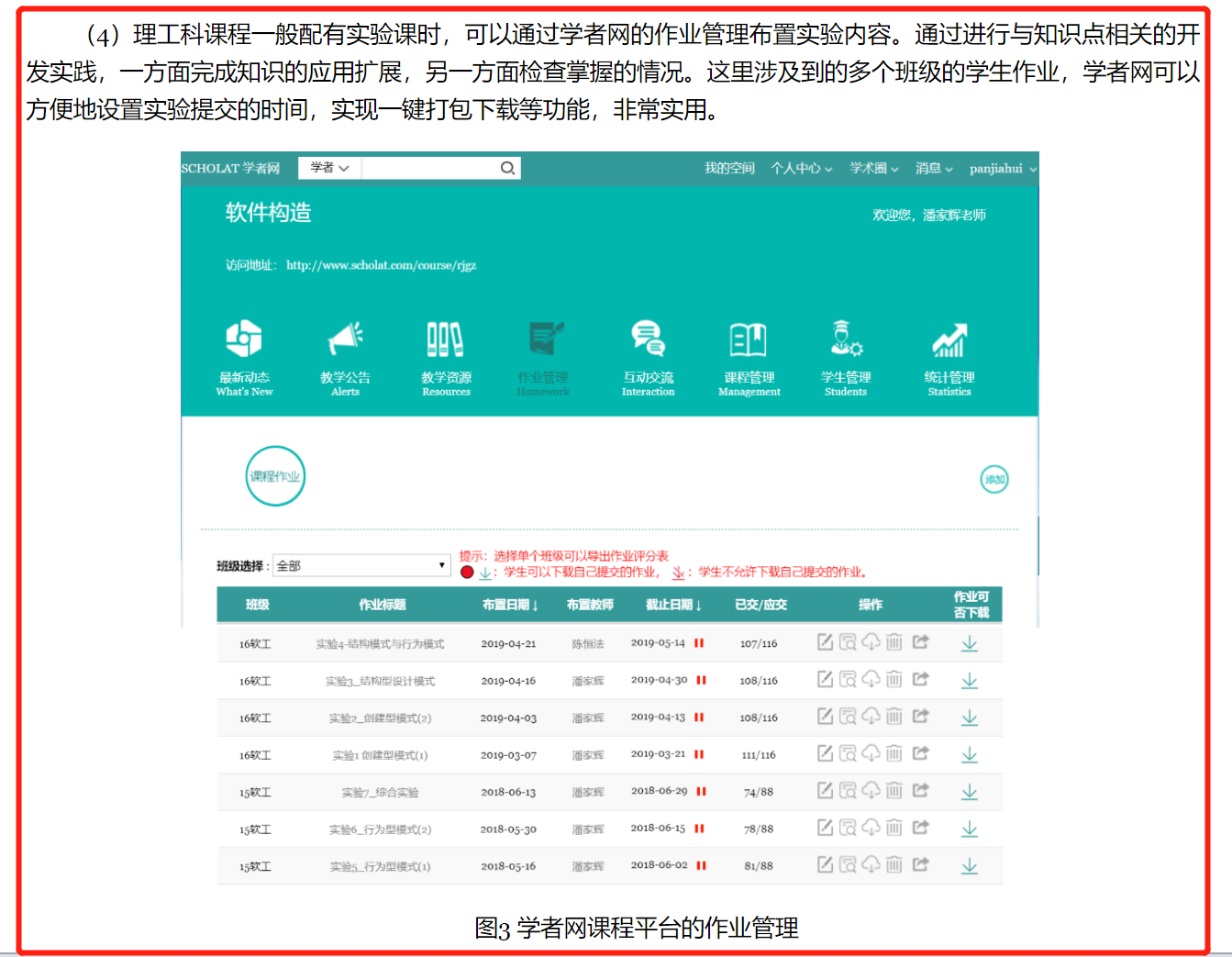
Task: Delete the 实验3_结构型设计模式 assignment via trash icon
Action: 894,680
